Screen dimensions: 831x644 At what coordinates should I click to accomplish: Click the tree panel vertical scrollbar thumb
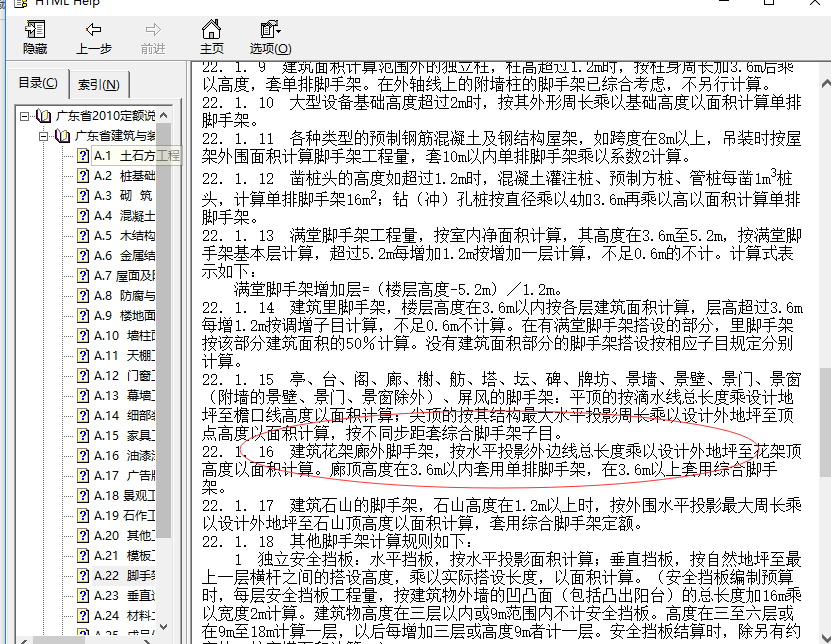point(163,330)
